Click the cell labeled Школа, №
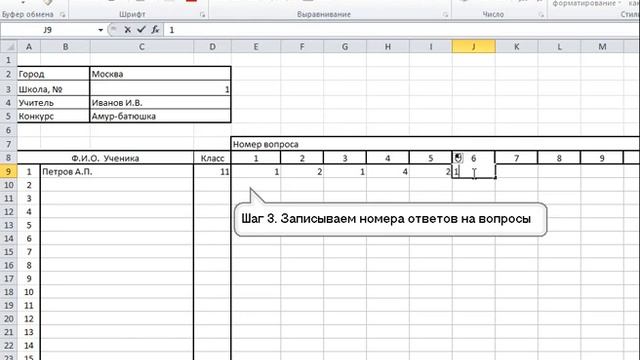Image resolution: width=640 pixels, height=360 pixels. [x=53, y=89]
